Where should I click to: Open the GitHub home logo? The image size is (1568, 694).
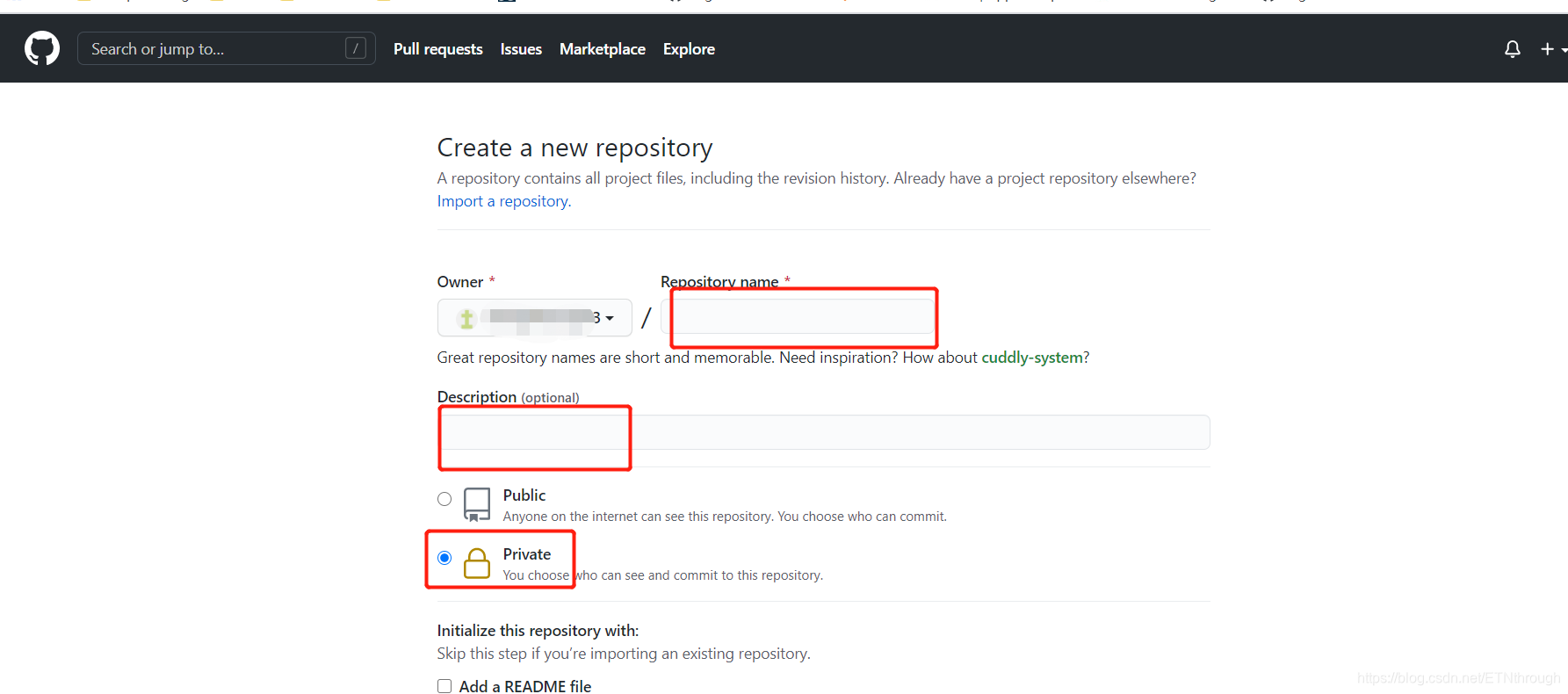pos(42,48)
